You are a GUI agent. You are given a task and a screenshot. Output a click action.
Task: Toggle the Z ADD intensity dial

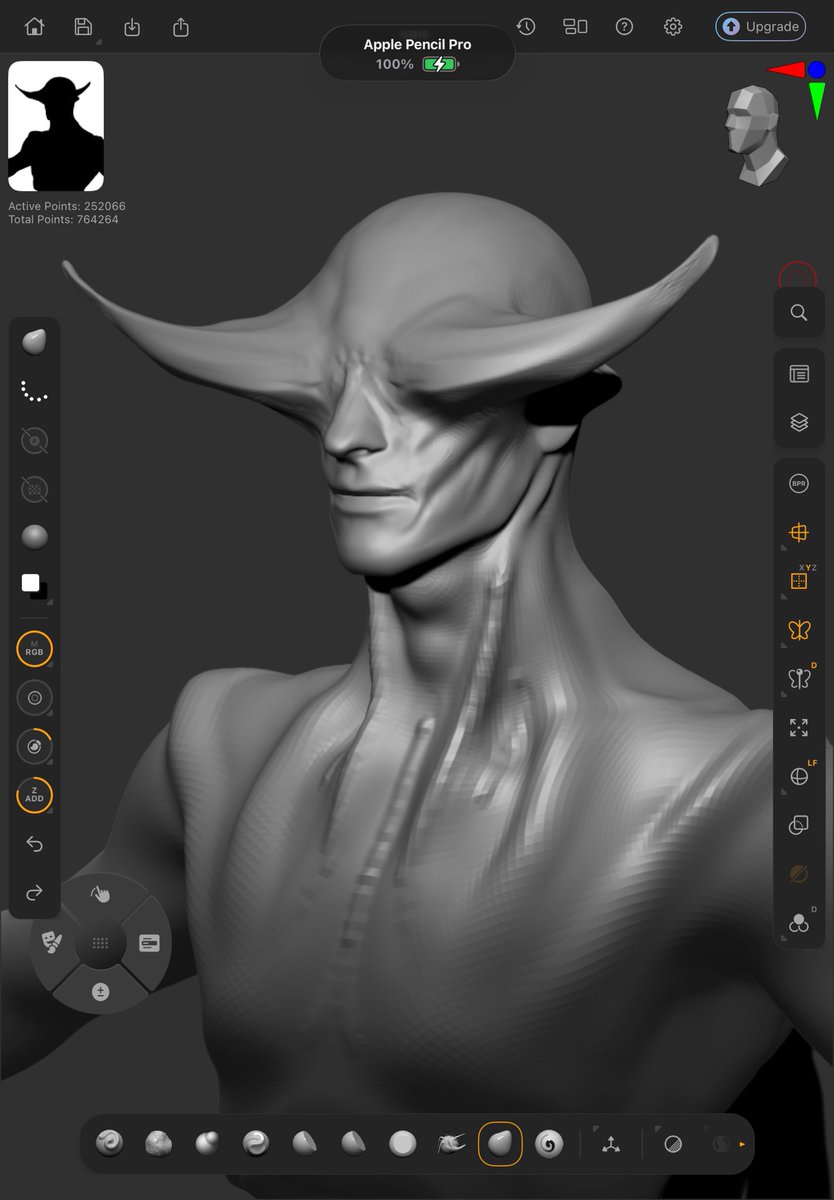click(34, 796)
